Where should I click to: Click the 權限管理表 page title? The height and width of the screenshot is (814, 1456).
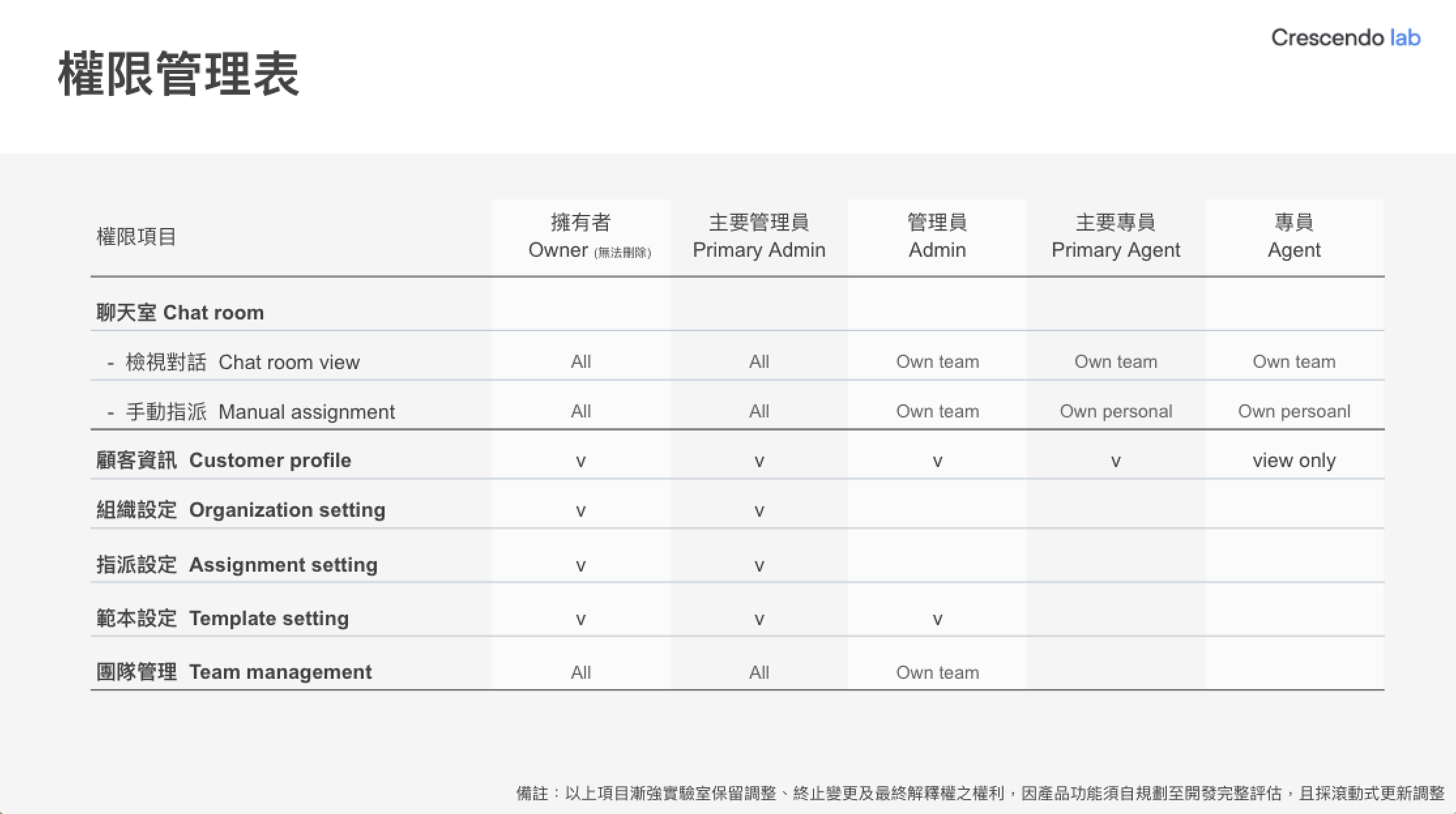(x=178, y=74)
